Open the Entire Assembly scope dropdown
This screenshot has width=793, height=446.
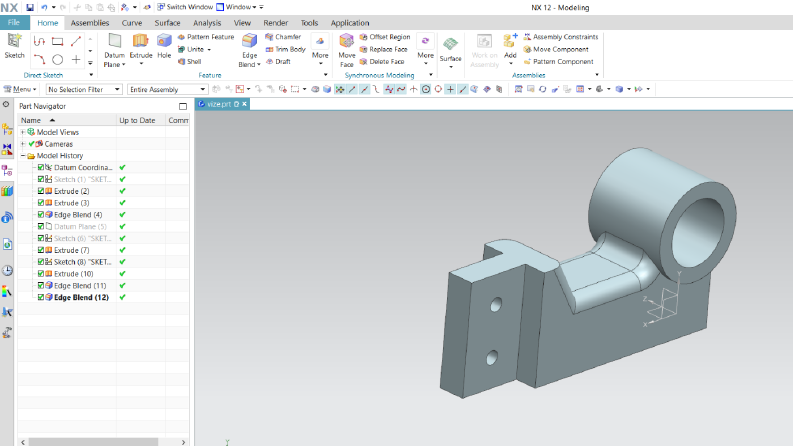[x=167, y=90]
